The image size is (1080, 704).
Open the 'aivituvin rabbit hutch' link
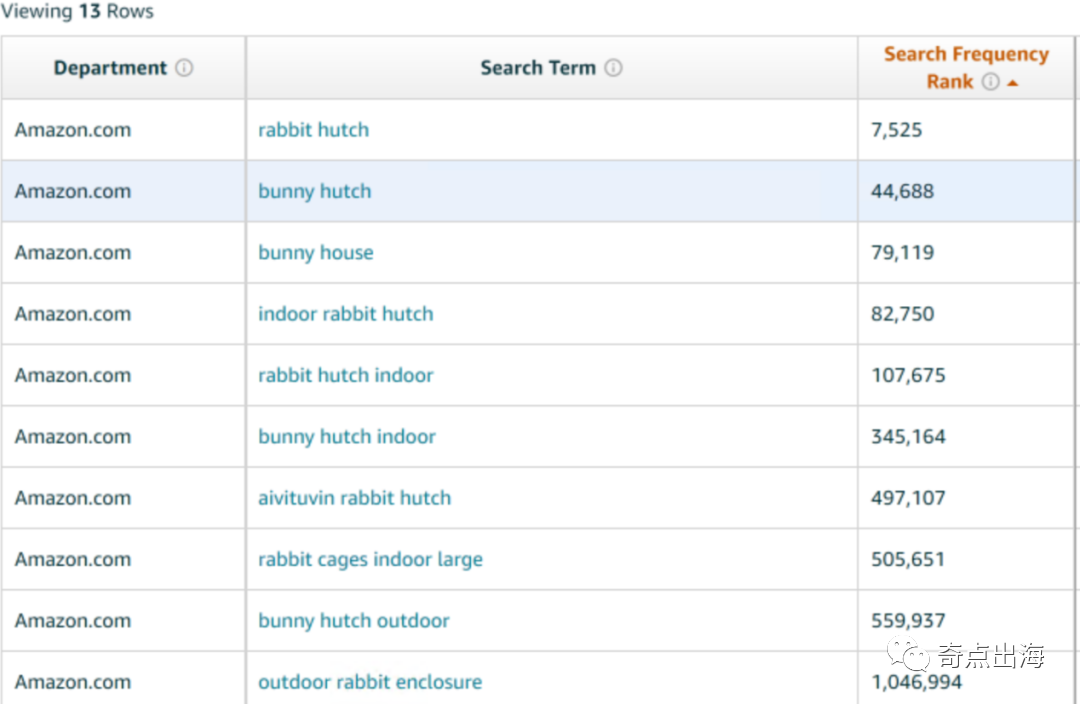(x=354, y=498)
